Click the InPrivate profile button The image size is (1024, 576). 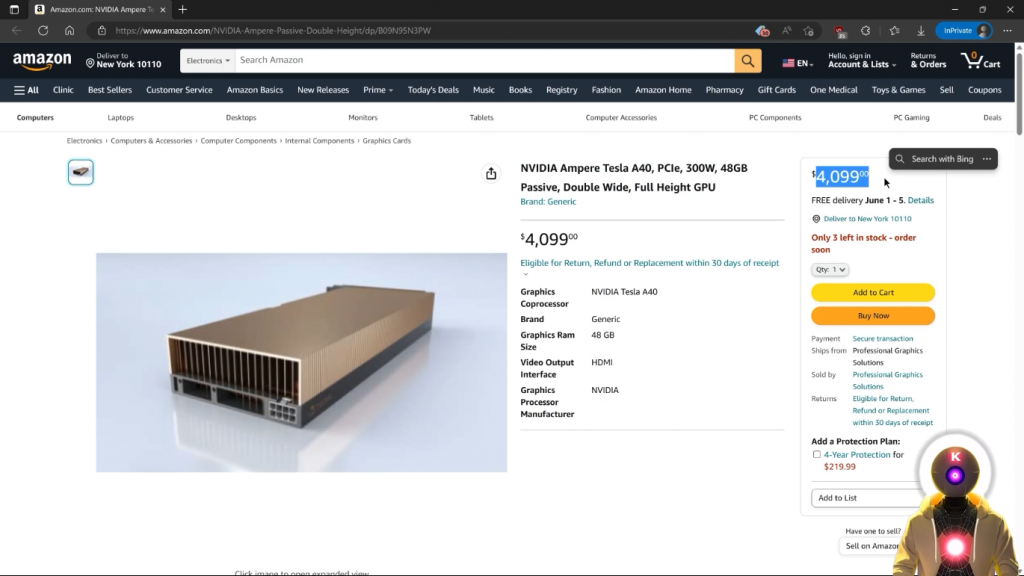[965, 31]
